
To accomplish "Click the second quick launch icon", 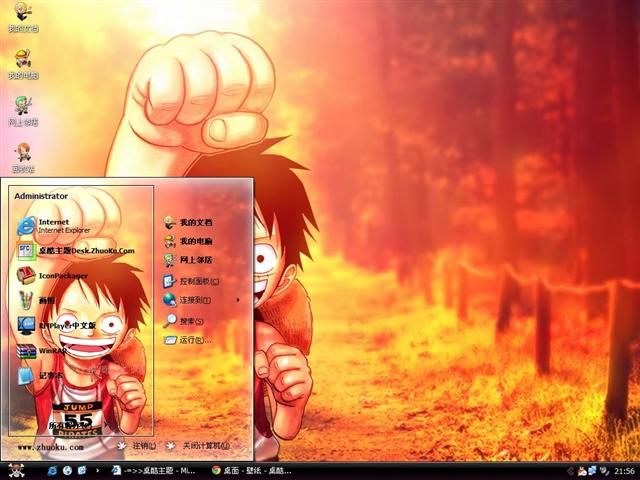I will coord(67,471).
